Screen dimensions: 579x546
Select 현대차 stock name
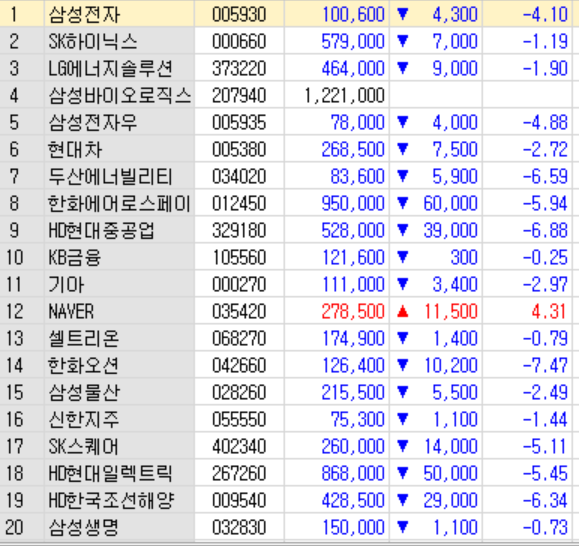click(x=75, y=150)
